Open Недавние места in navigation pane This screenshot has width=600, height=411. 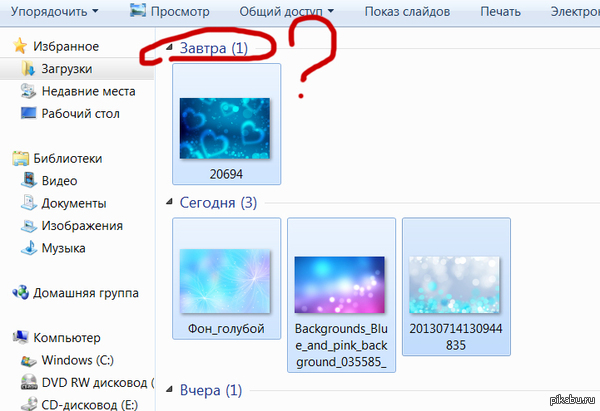pos(88,91)
